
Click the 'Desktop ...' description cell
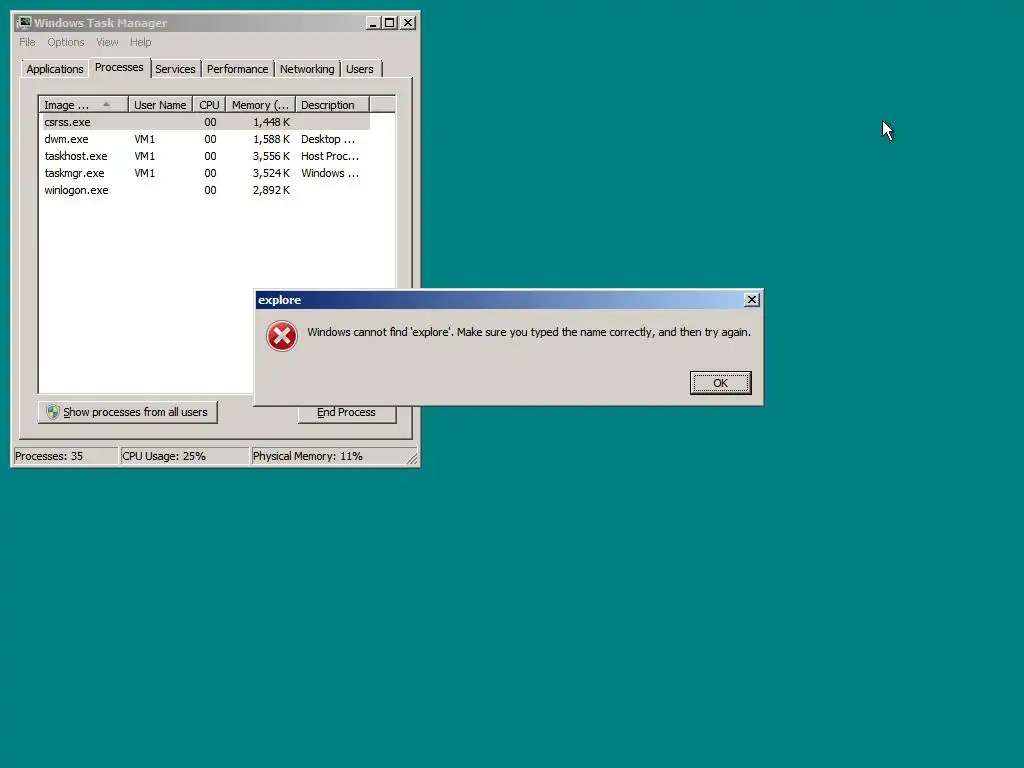coord(328,139)
